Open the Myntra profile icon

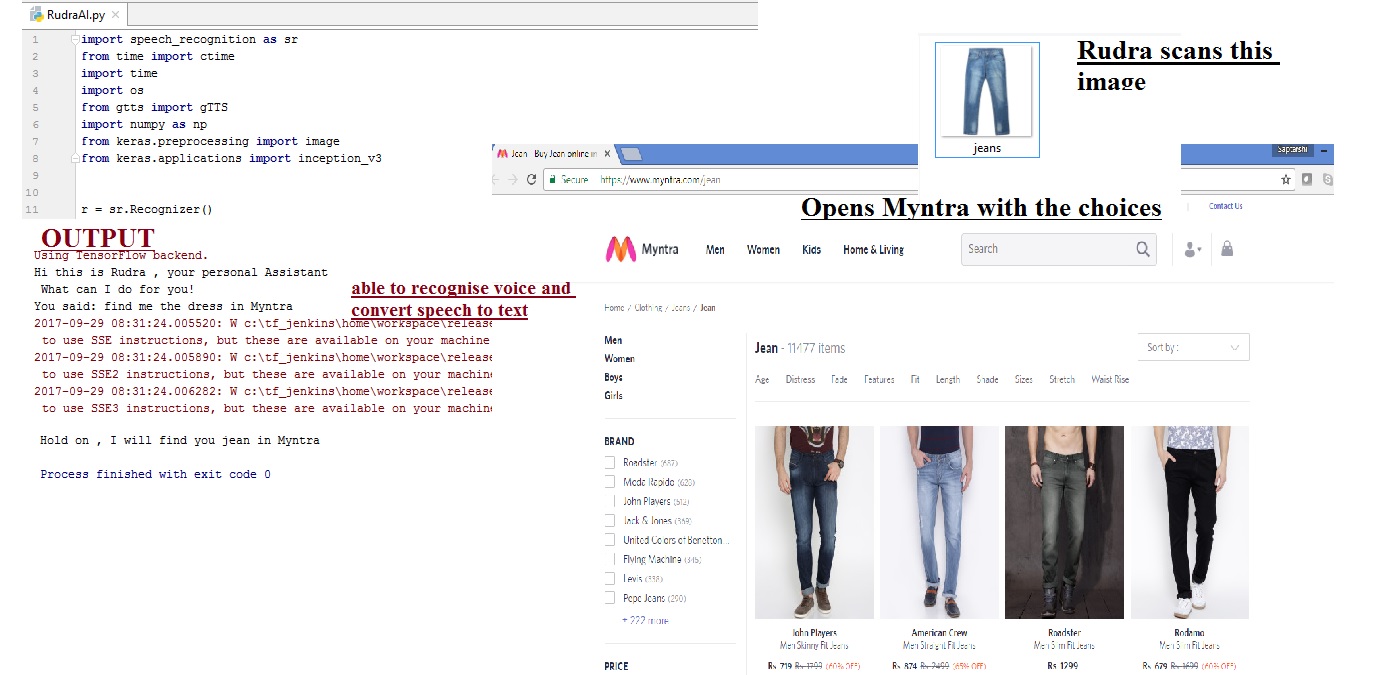(x=1192, y=250)
